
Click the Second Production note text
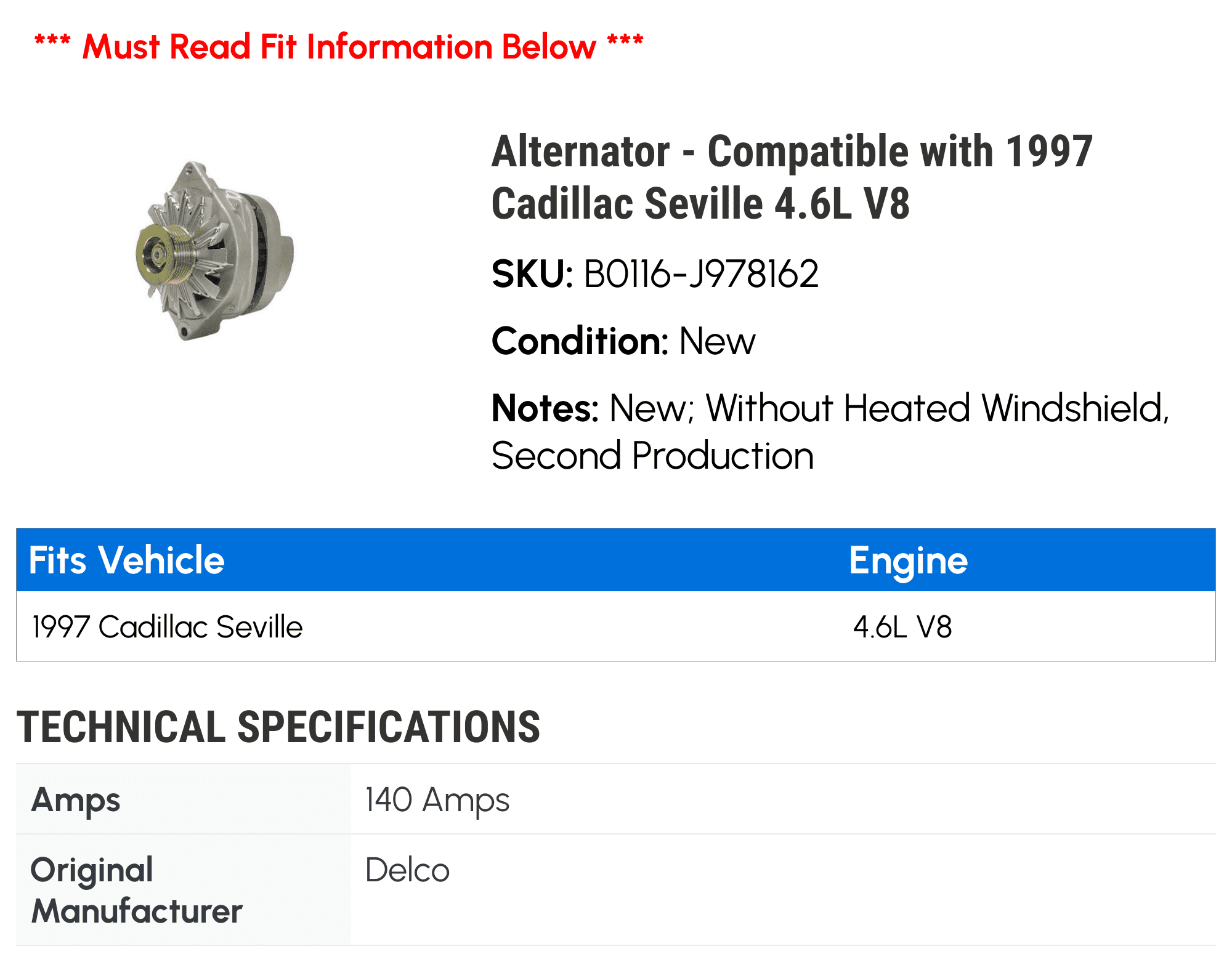[x=653, y=456]
